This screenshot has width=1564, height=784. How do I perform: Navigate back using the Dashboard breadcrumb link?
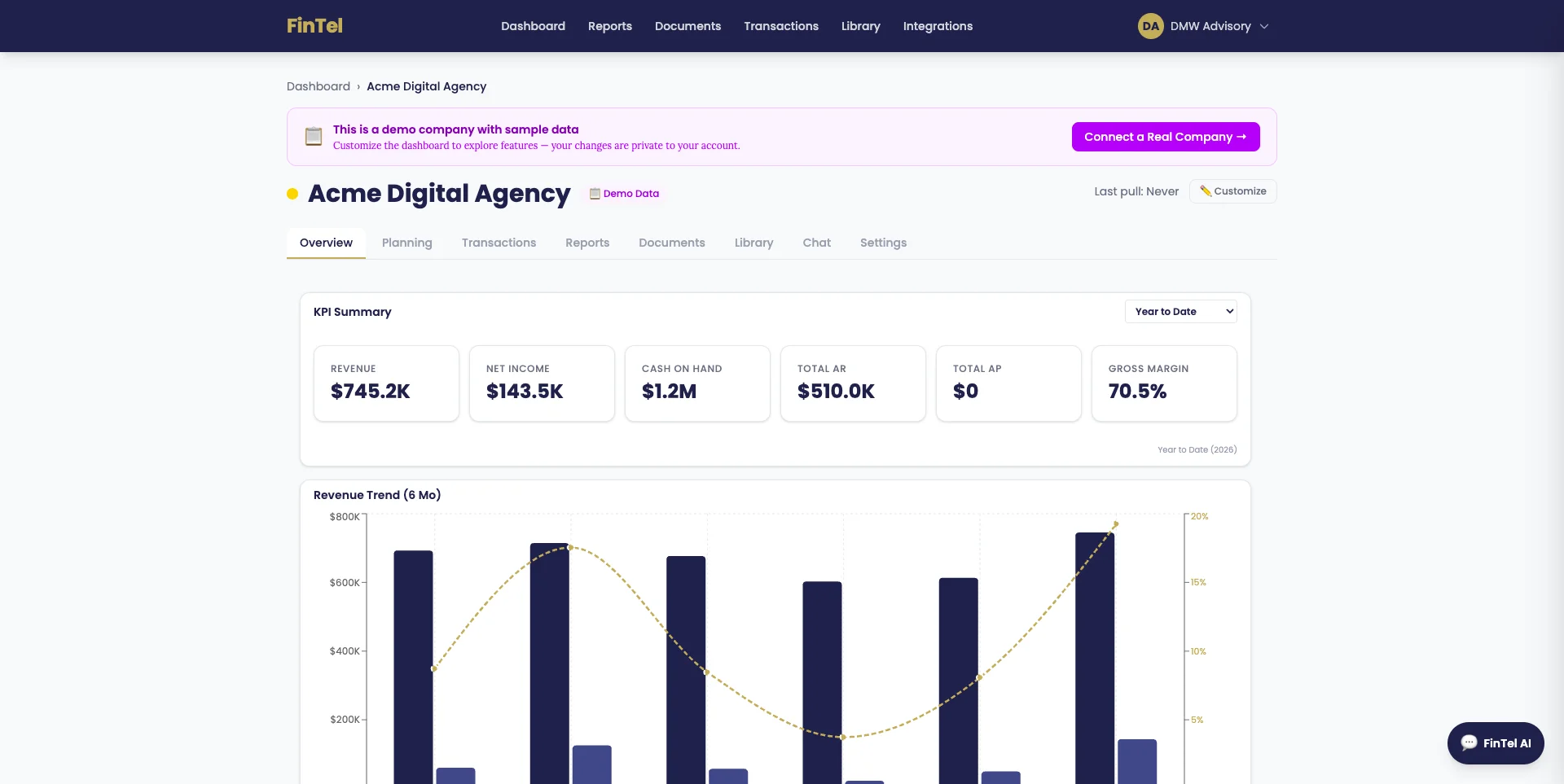pyautogui.click(x=319, y=86)
